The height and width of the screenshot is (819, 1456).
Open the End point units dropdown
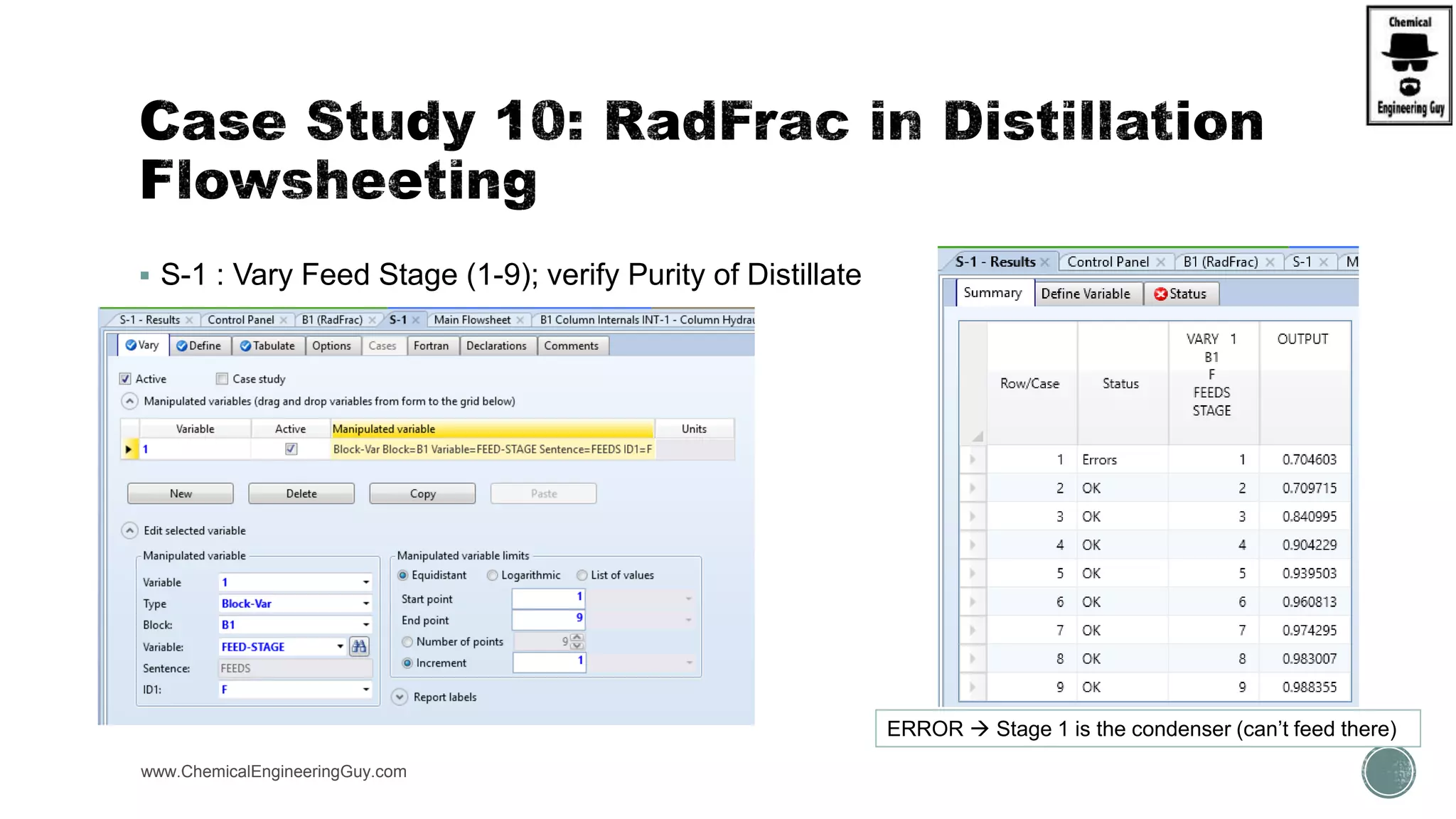click(x=688, y=621)
